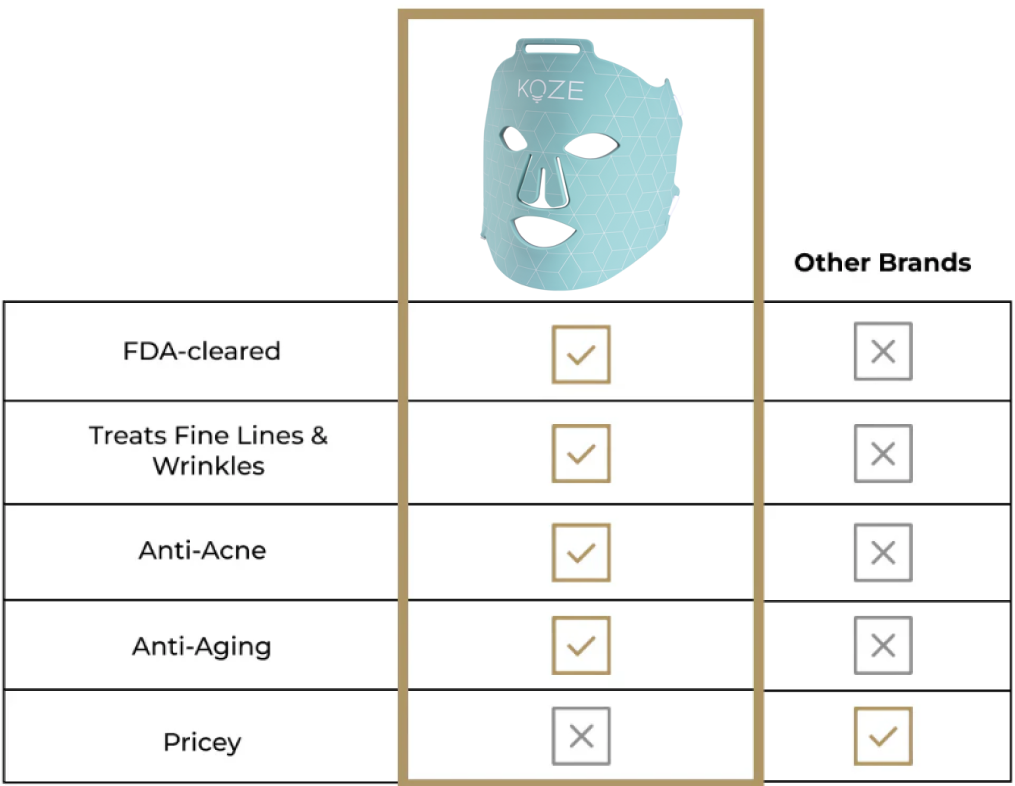The image size is (1015, 786).
Task: Click the Pricey row label
Action: (202, 742)
